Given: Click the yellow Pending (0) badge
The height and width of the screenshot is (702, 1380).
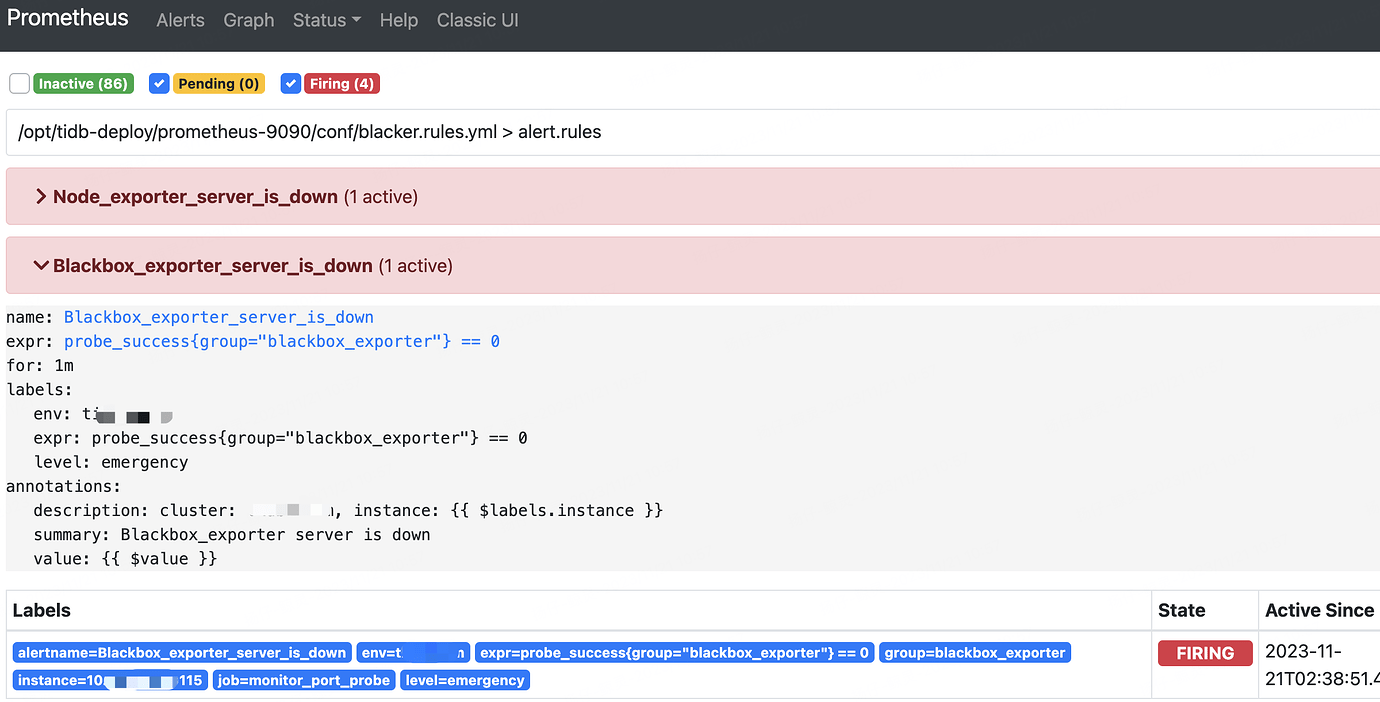Looking at the screenshot, I should (219, 84).
